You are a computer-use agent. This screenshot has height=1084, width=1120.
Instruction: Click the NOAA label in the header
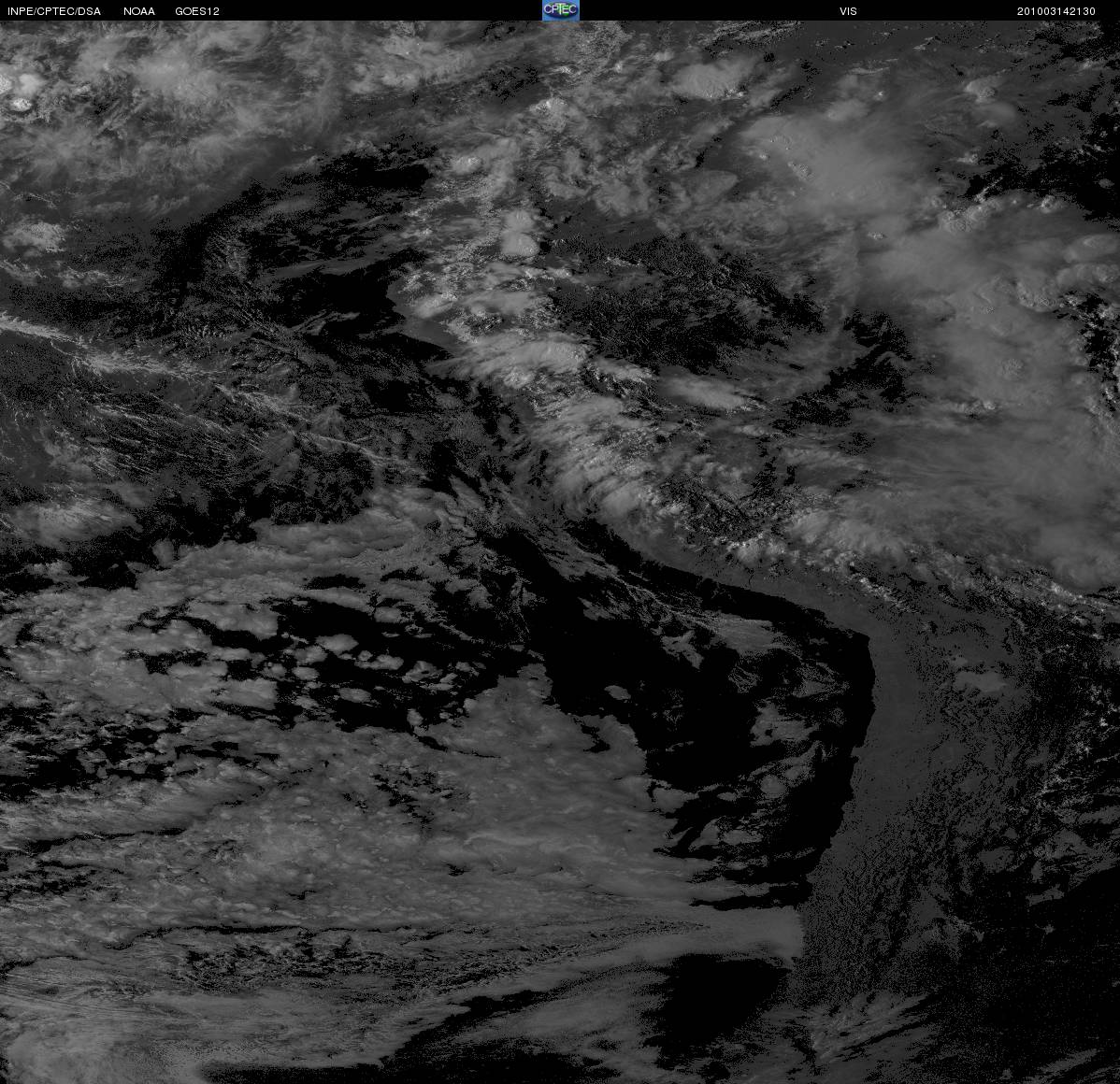139,11
